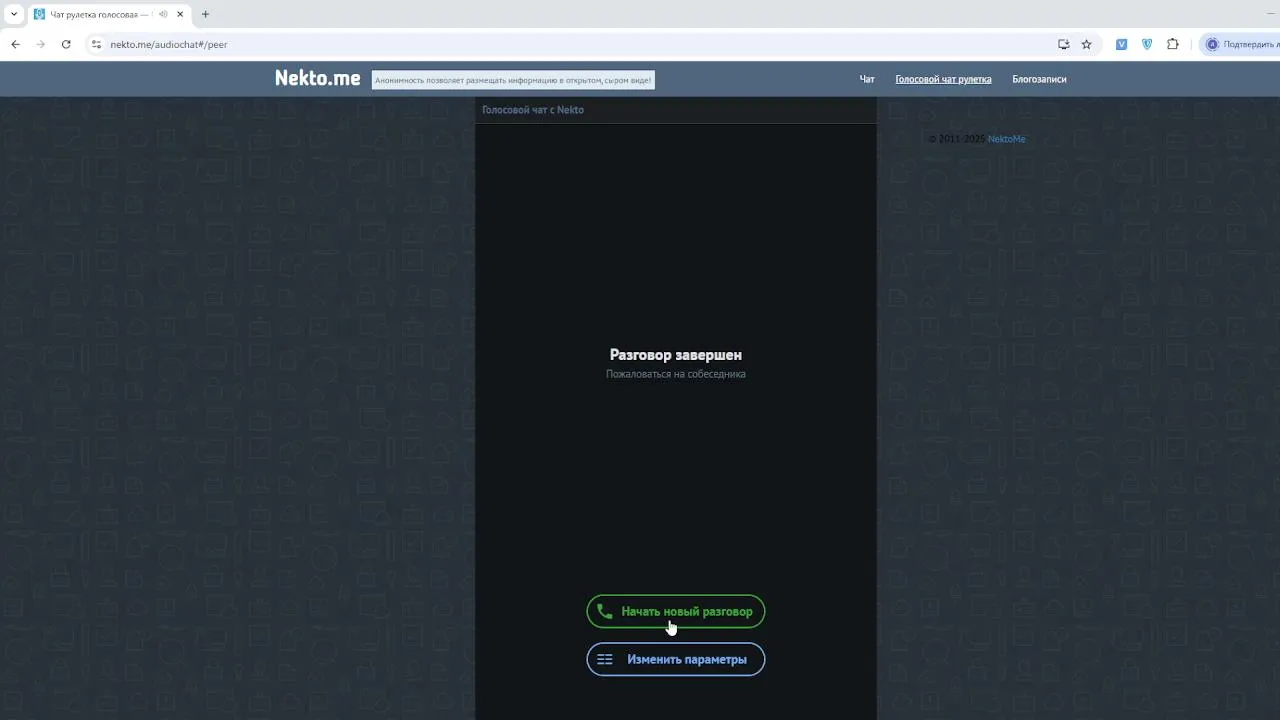Click the Nekto.me logo
The width and height of the screenshot is (1280, 720).
click(x=318, y=78)
